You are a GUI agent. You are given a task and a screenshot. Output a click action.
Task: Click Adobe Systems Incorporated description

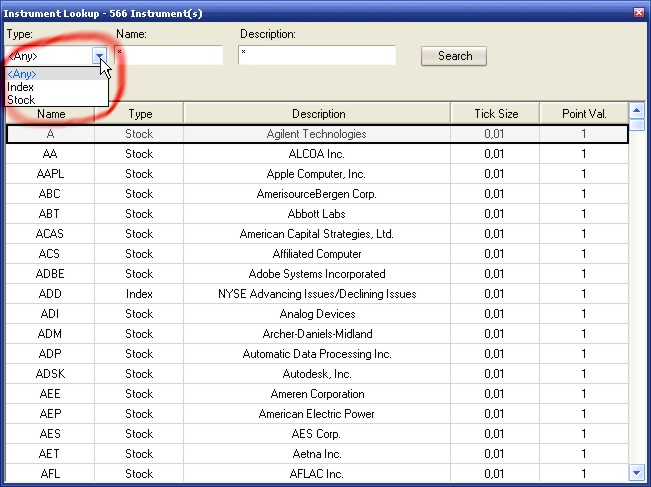click(x=317, y=274)
